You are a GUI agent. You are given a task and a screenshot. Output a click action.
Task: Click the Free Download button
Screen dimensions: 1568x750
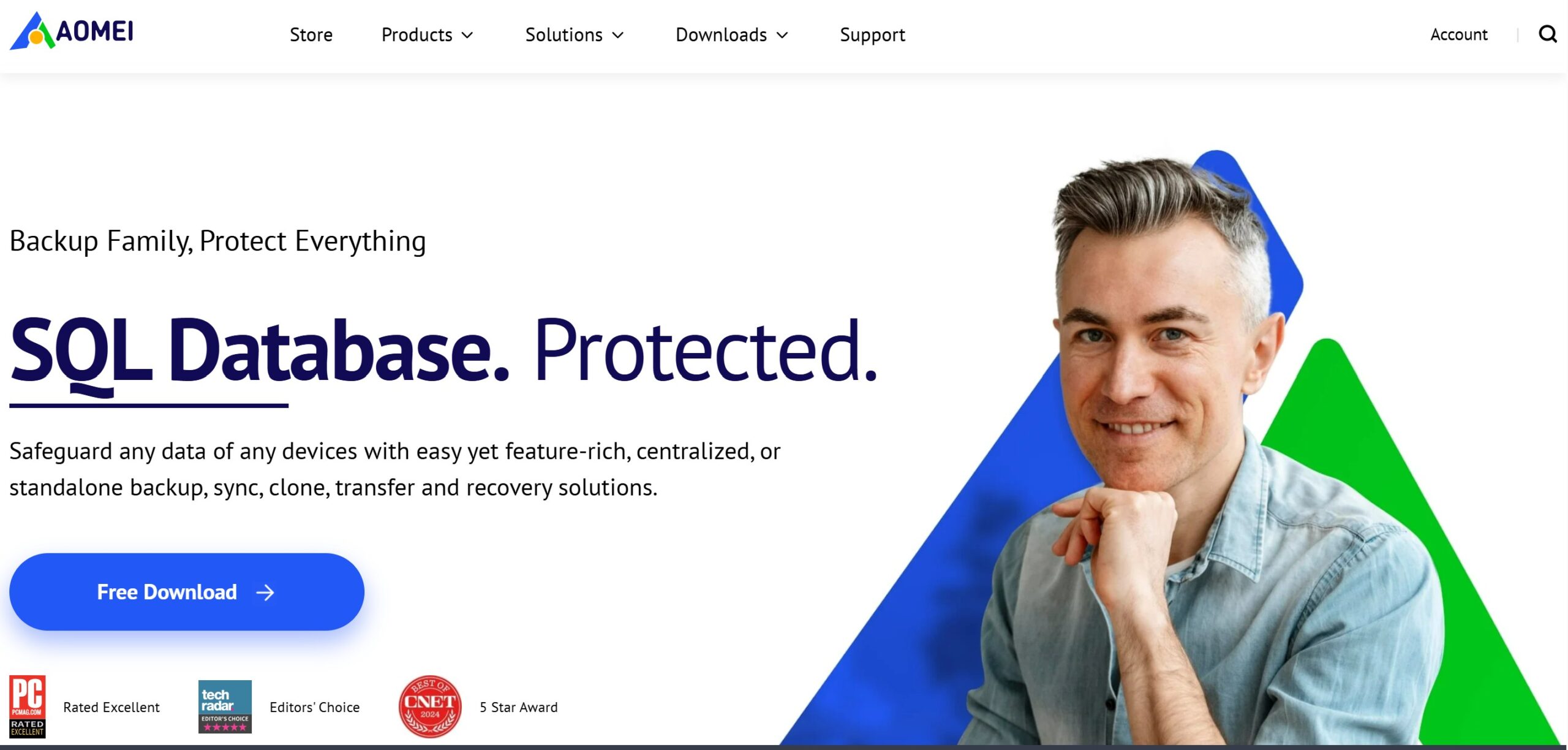[x=187, y=592]
